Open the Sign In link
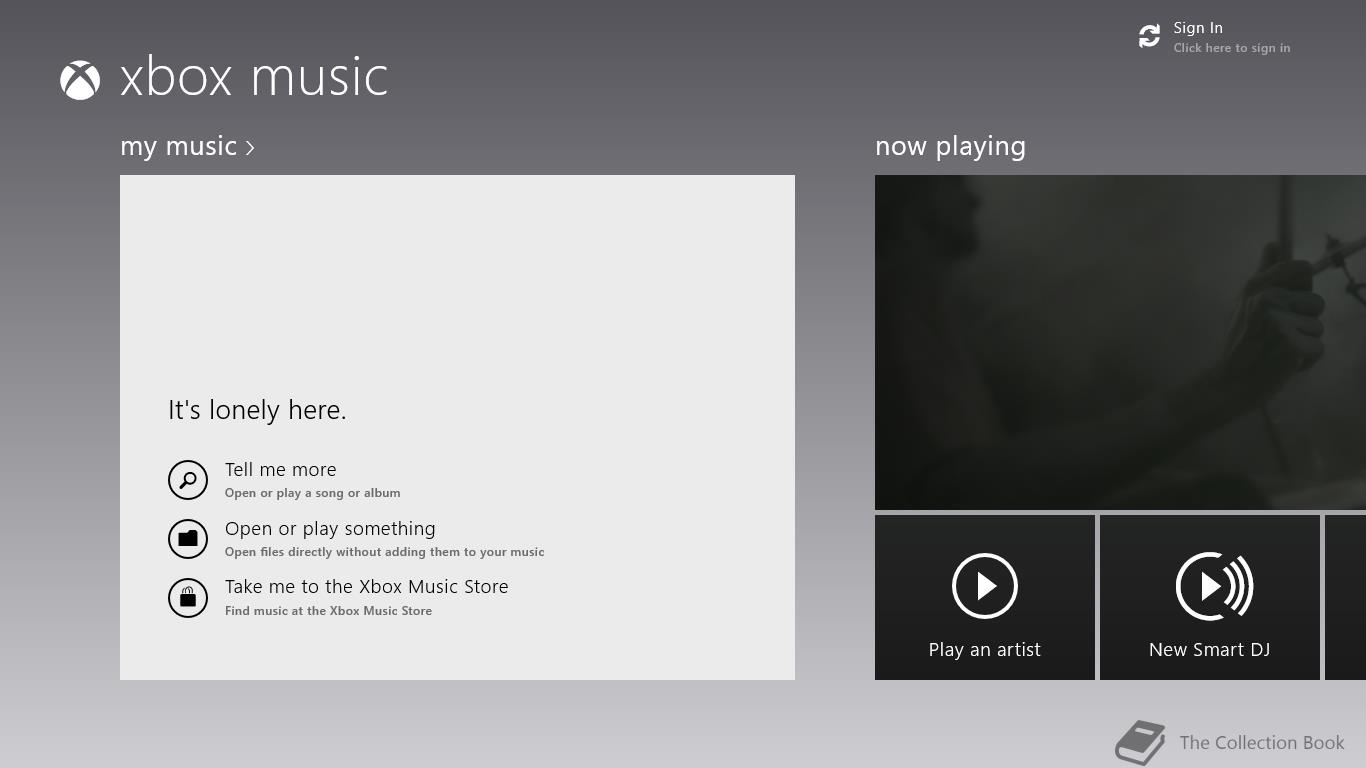Screen dimensions: 1366x768 (1198, 28)
